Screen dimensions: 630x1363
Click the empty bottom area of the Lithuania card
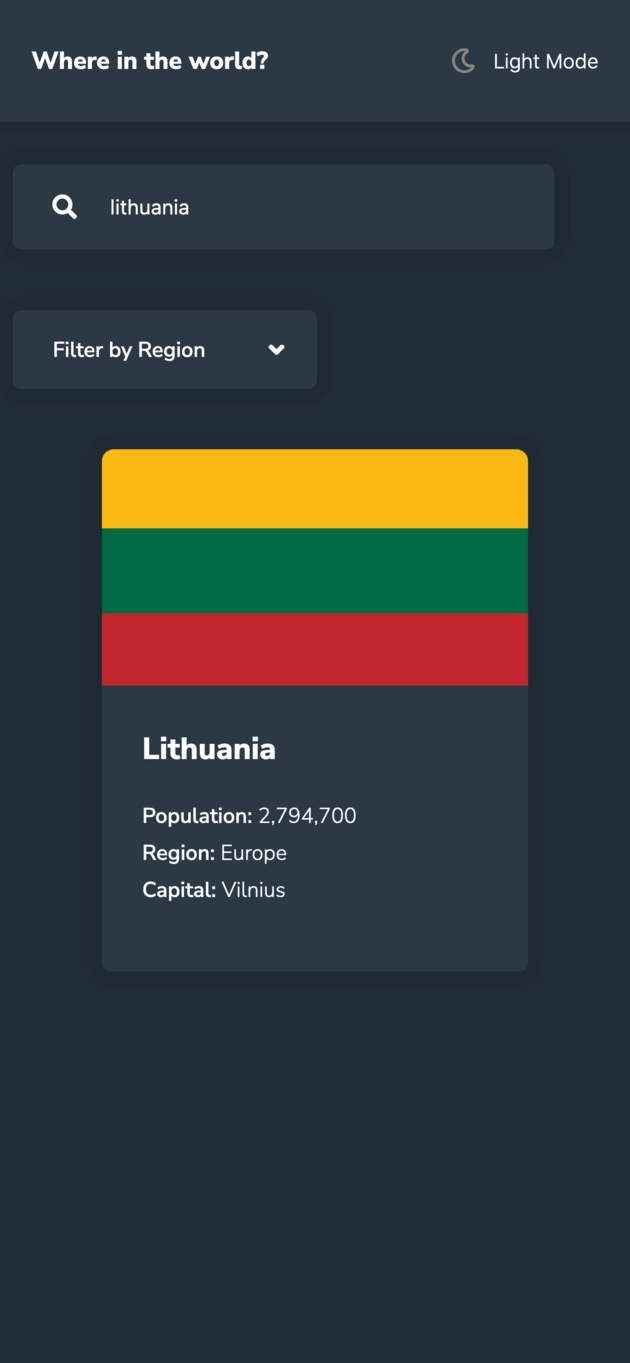tap(315, 940)
